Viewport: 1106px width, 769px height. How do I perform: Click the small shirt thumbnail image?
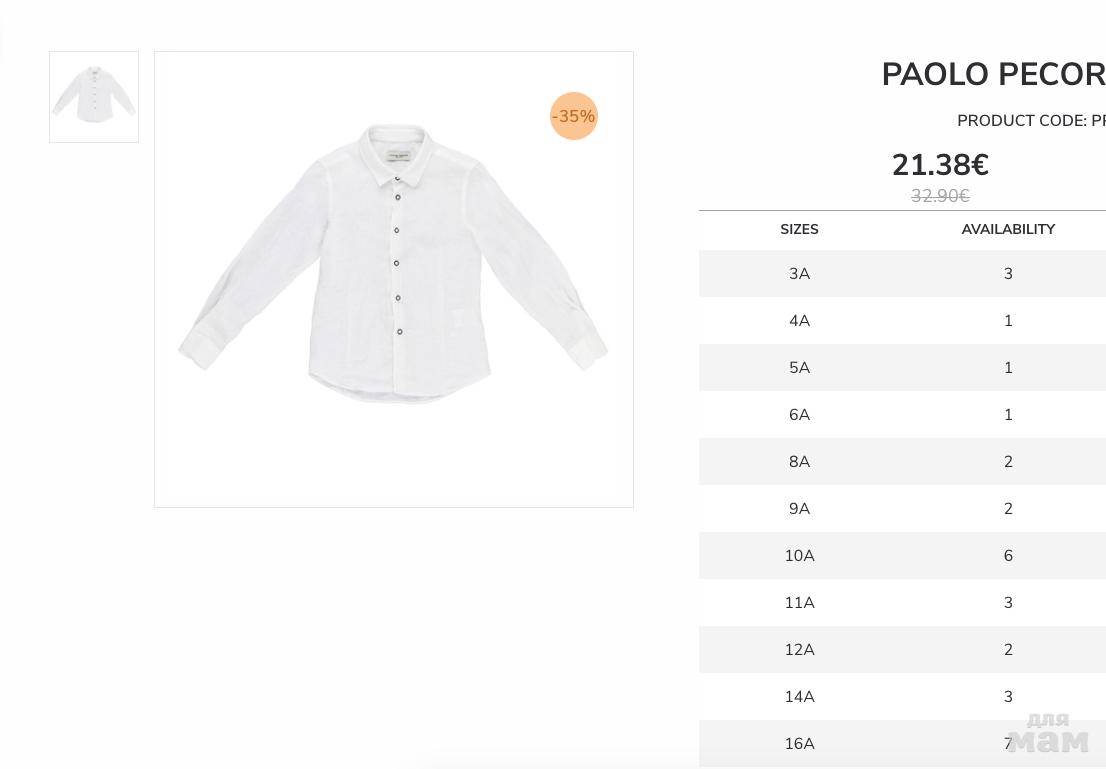coord(94,97)
